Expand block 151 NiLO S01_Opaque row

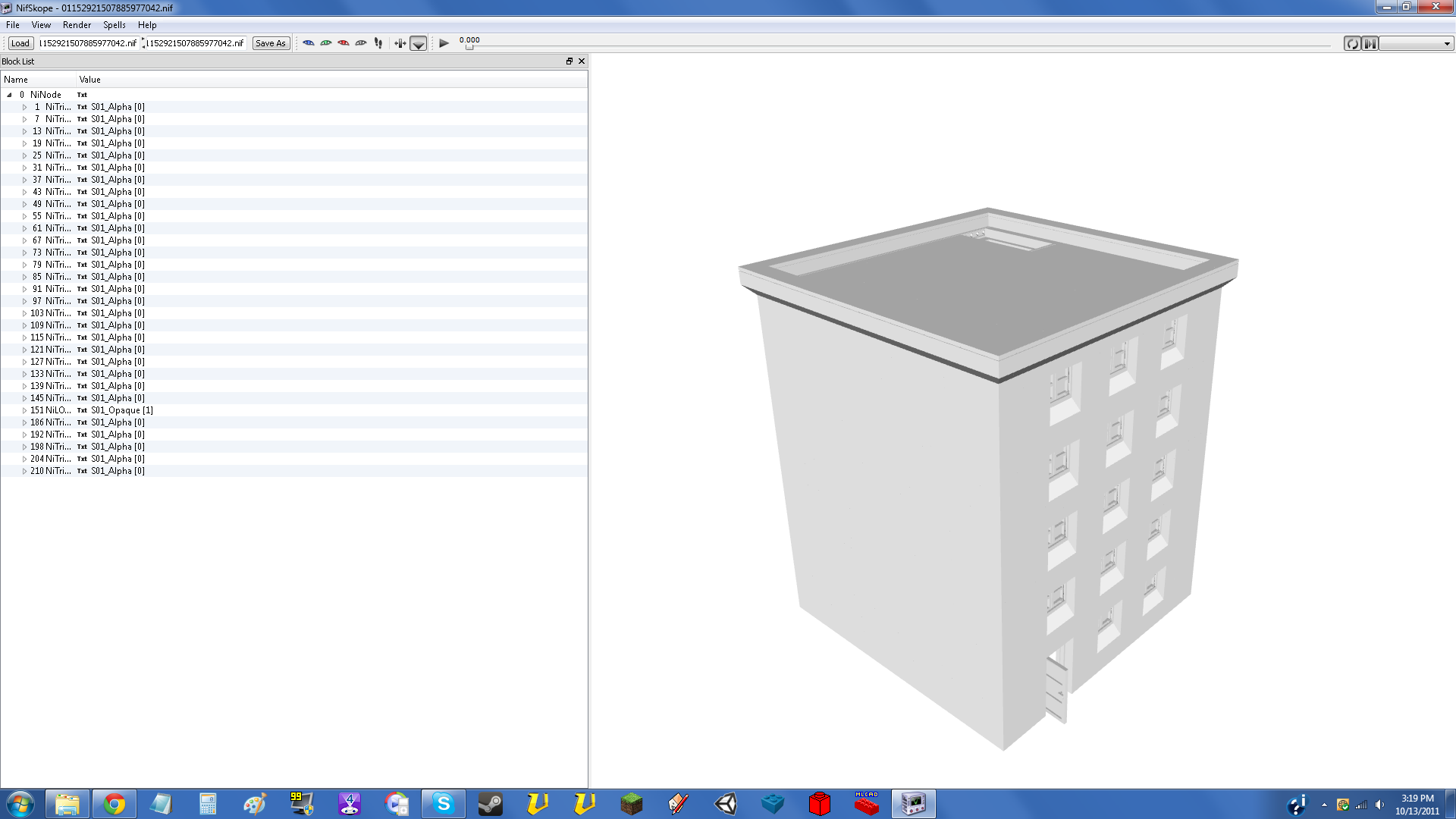pyautogui.click(x=24, y=410)
